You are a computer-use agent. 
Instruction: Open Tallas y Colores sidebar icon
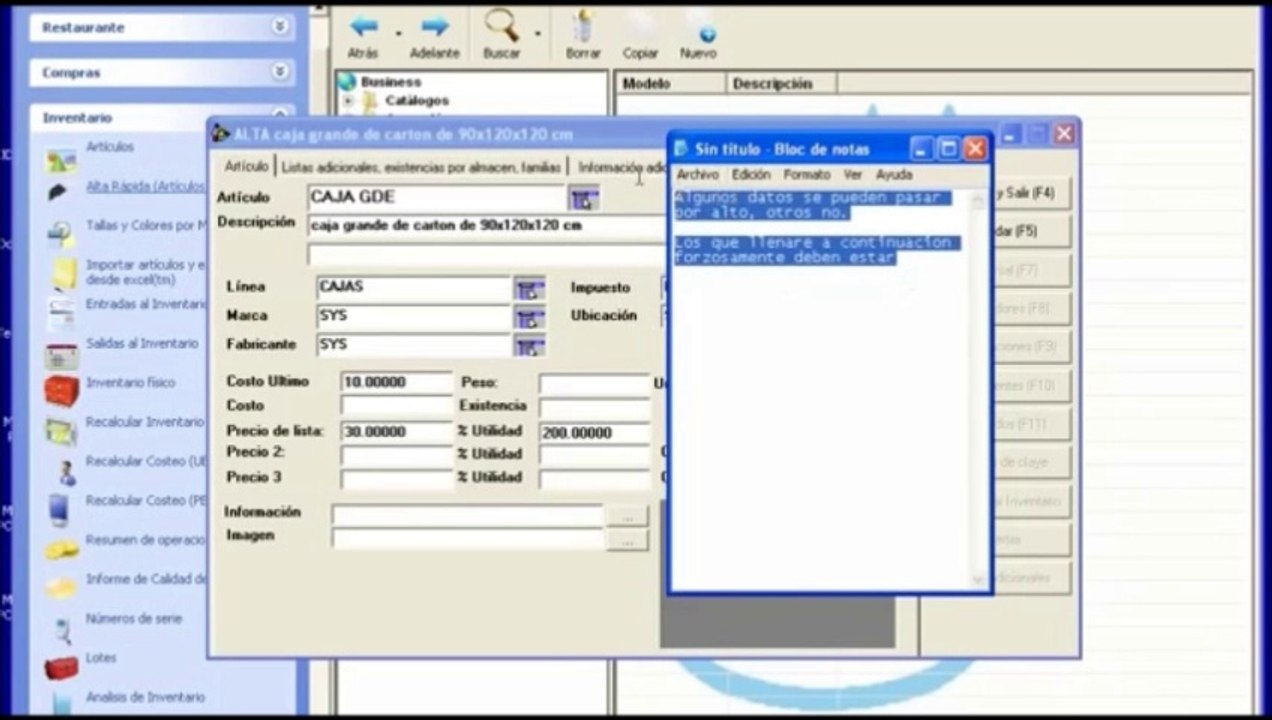click(x=61, y=232)
